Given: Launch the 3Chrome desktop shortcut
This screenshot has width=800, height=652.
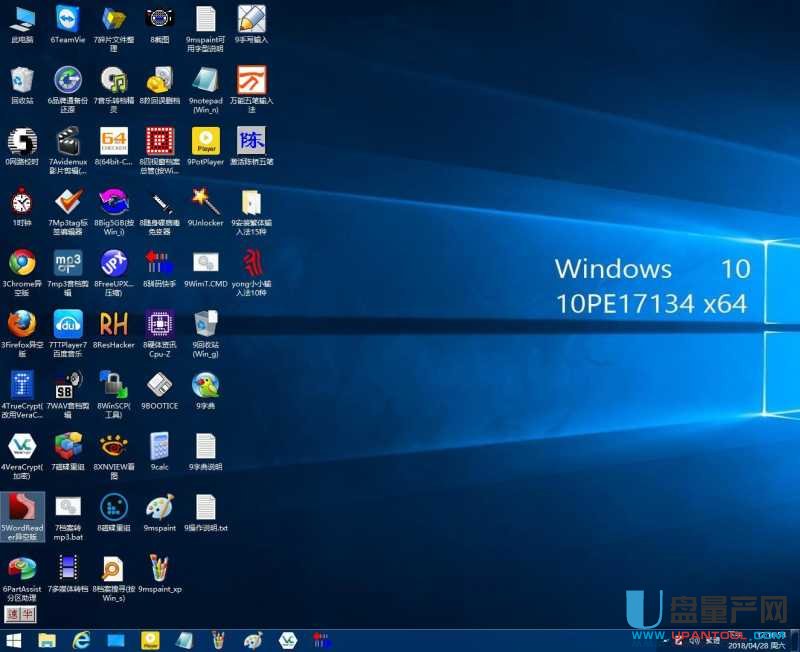Looking at the screenshot, I should click(22, 272).
